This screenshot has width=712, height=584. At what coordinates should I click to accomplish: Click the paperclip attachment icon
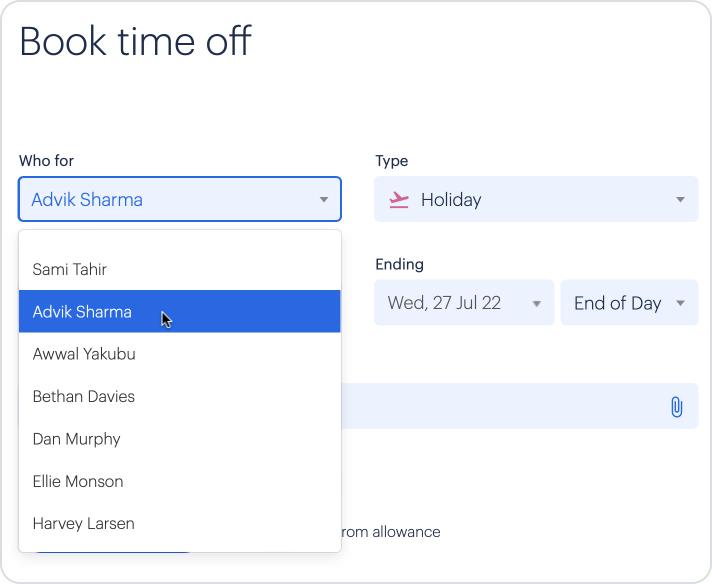click(x=677, y=406)
